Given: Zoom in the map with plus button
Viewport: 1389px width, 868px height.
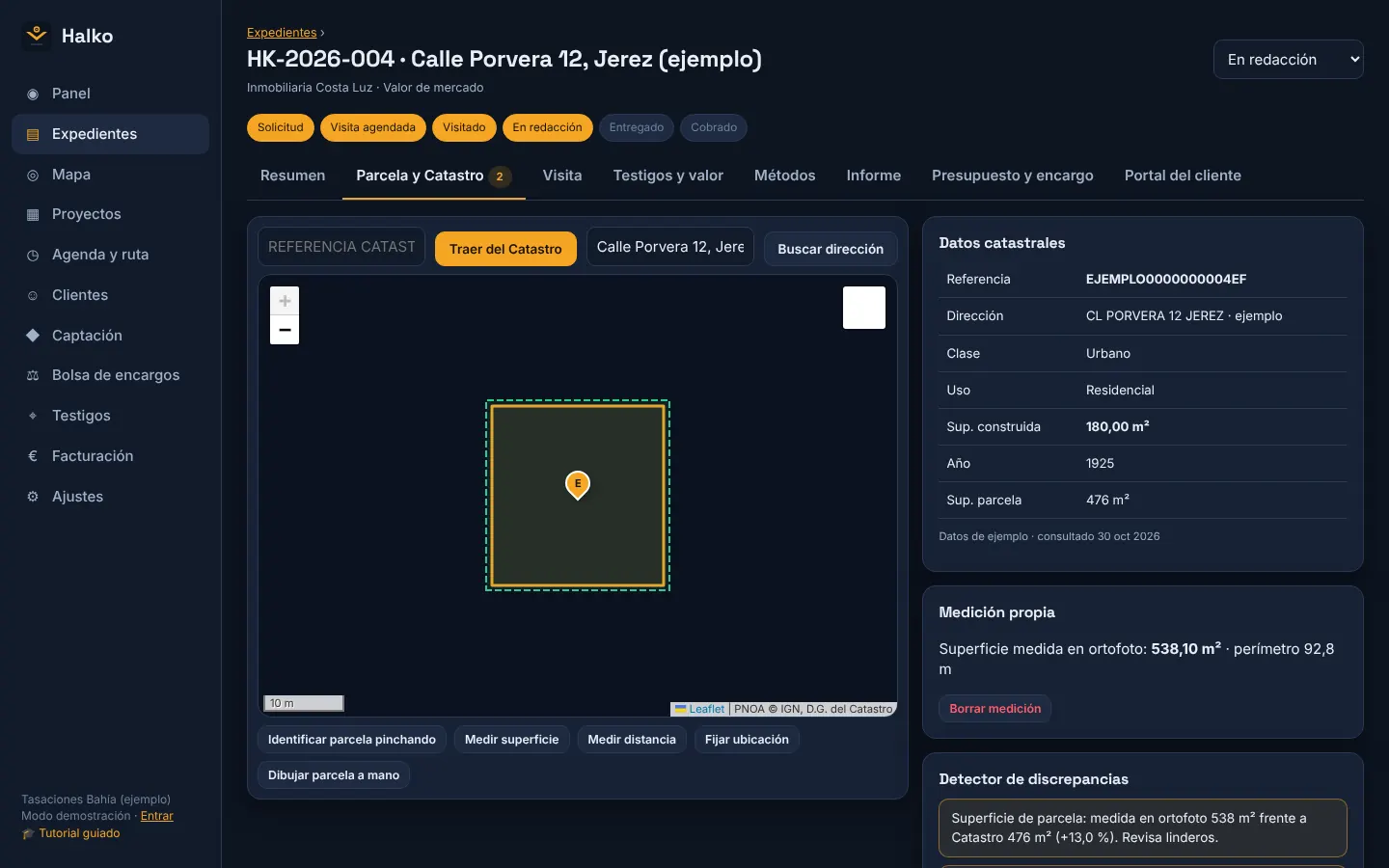Looking at the screenshot, I should coord(285,301).
